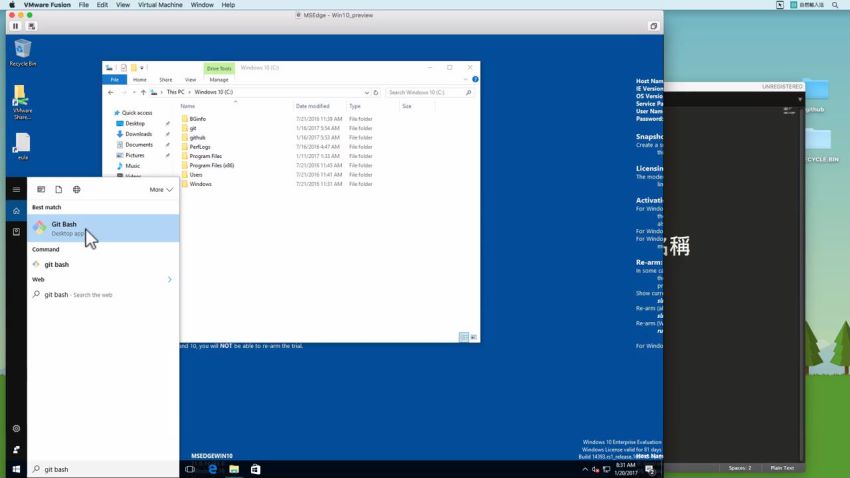
Task: Open the Action Center notifications icon
Action: tap(650, 469)
